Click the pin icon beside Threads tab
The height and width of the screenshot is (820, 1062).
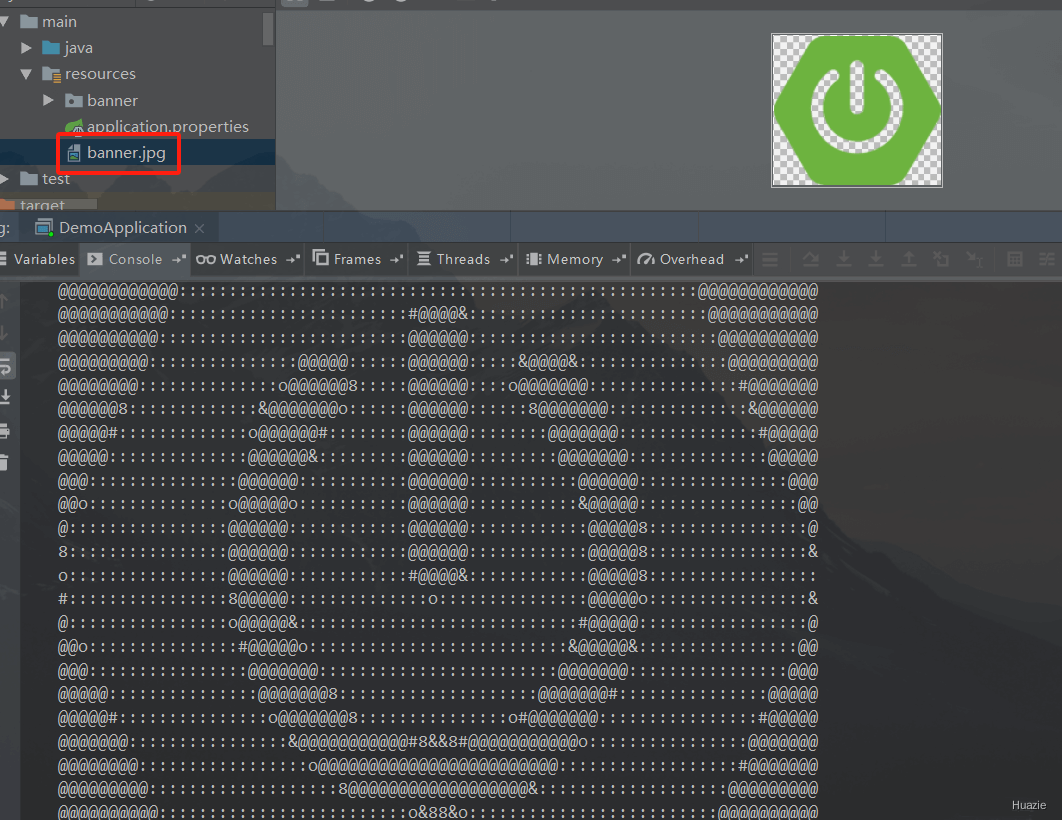click(507, 259)
